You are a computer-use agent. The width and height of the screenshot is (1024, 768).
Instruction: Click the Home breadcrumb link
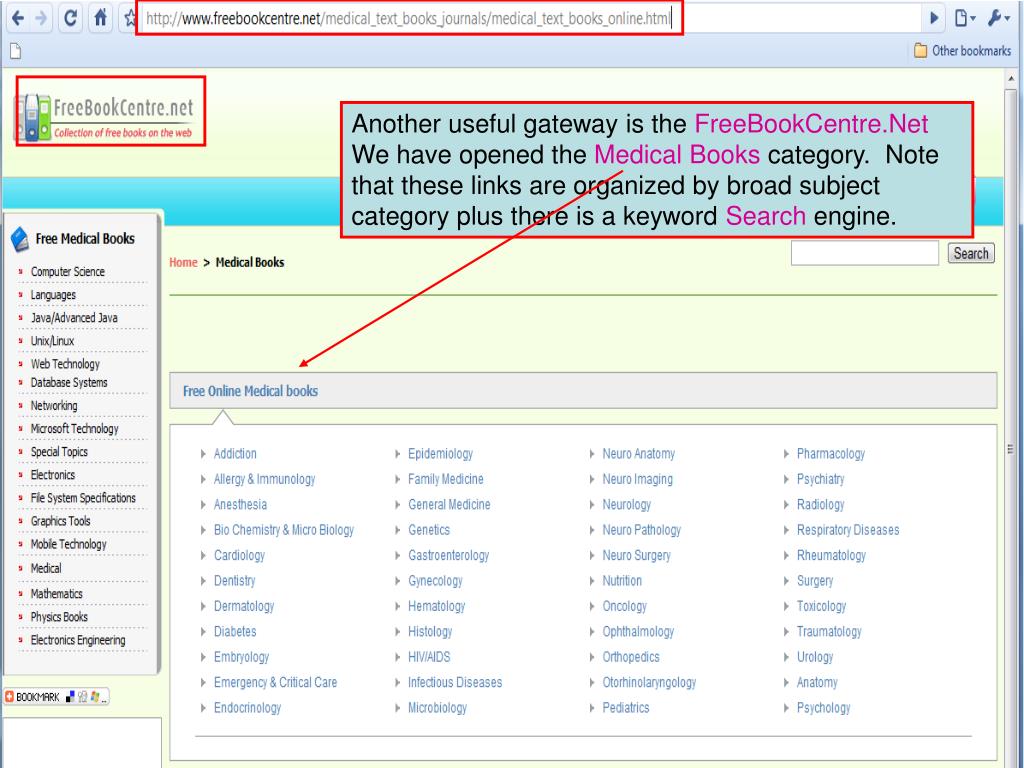183,262
